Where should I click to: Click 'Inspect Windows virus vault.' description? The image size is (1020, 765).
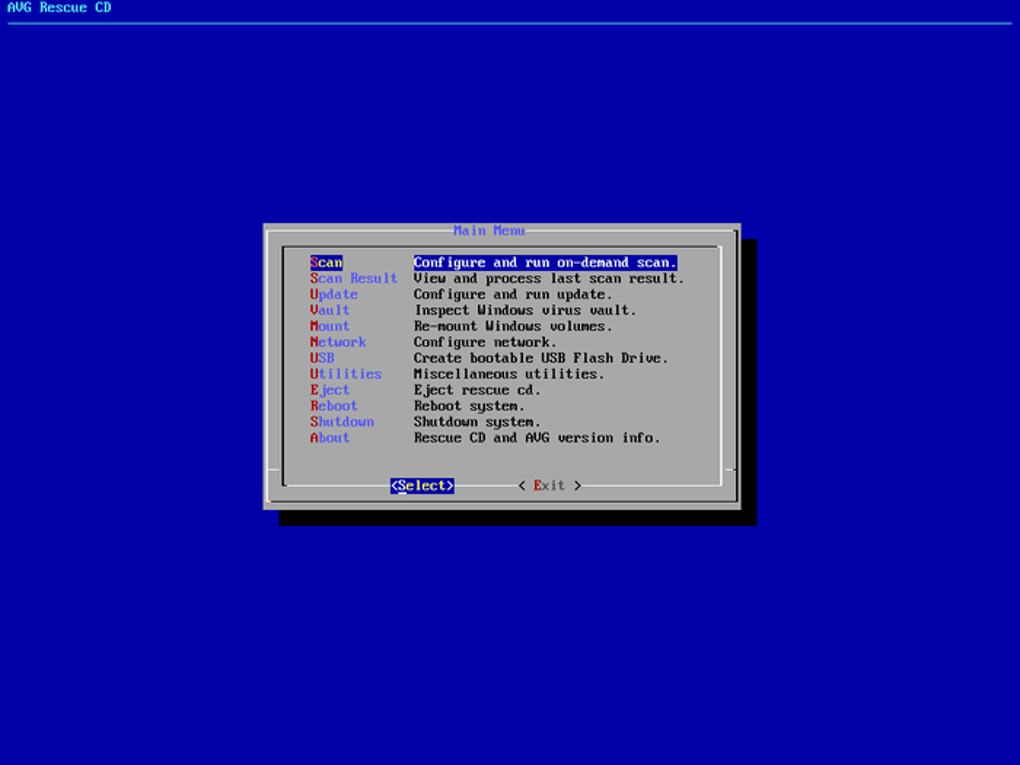[525, 310]
